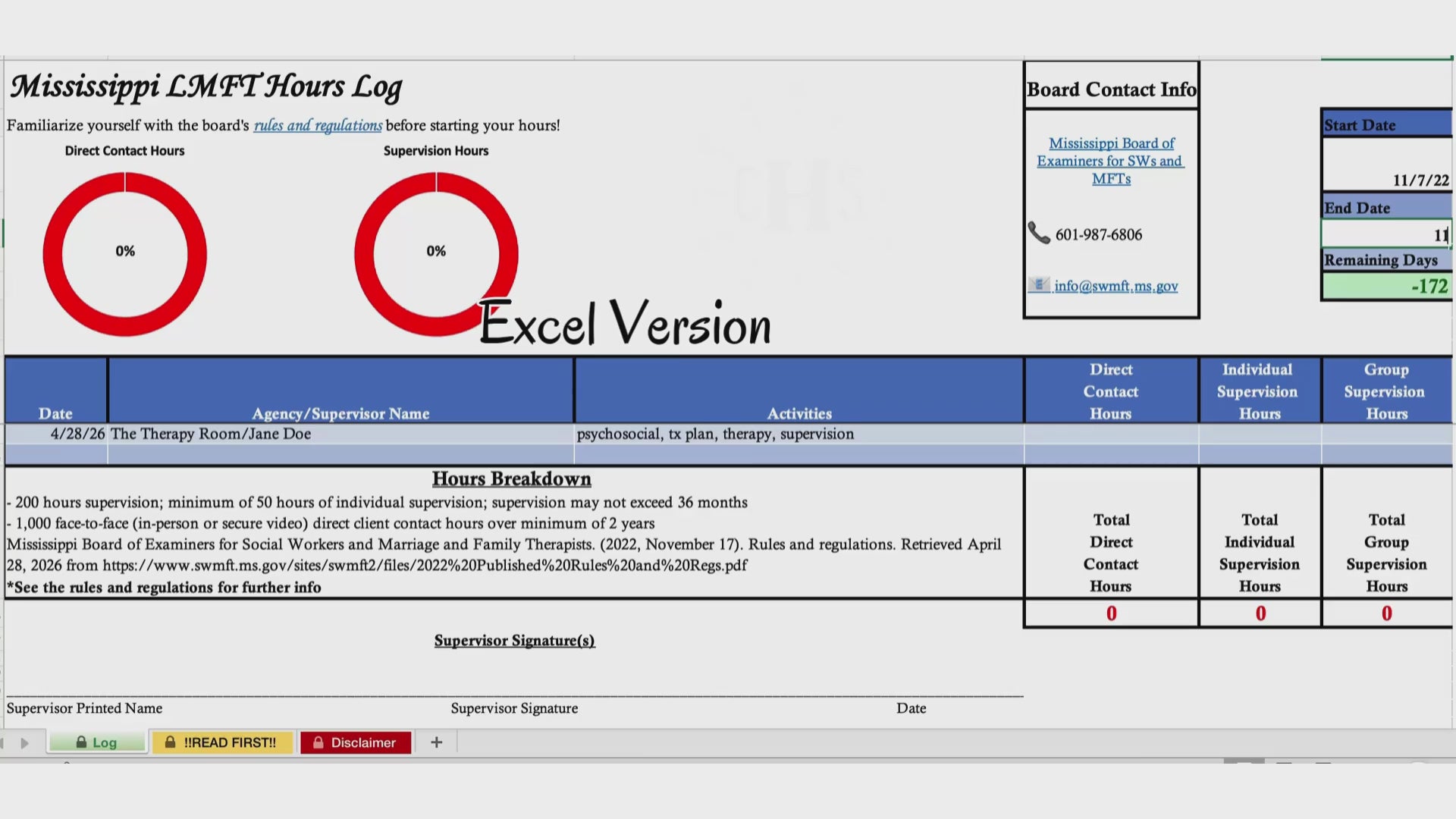Click the next-sheet navigation arrow
The height and width of the screenshot is (819, 1456).
[x=24, y=743]
